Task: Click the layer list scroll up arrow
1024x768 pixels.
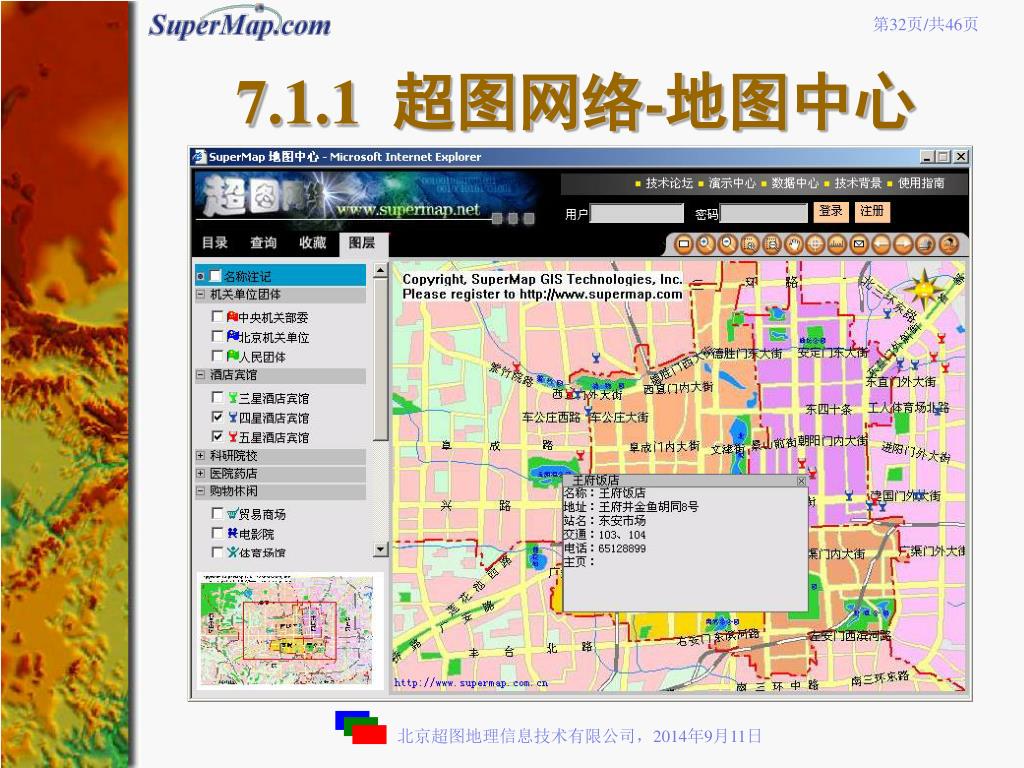Action: click(381, 270)
